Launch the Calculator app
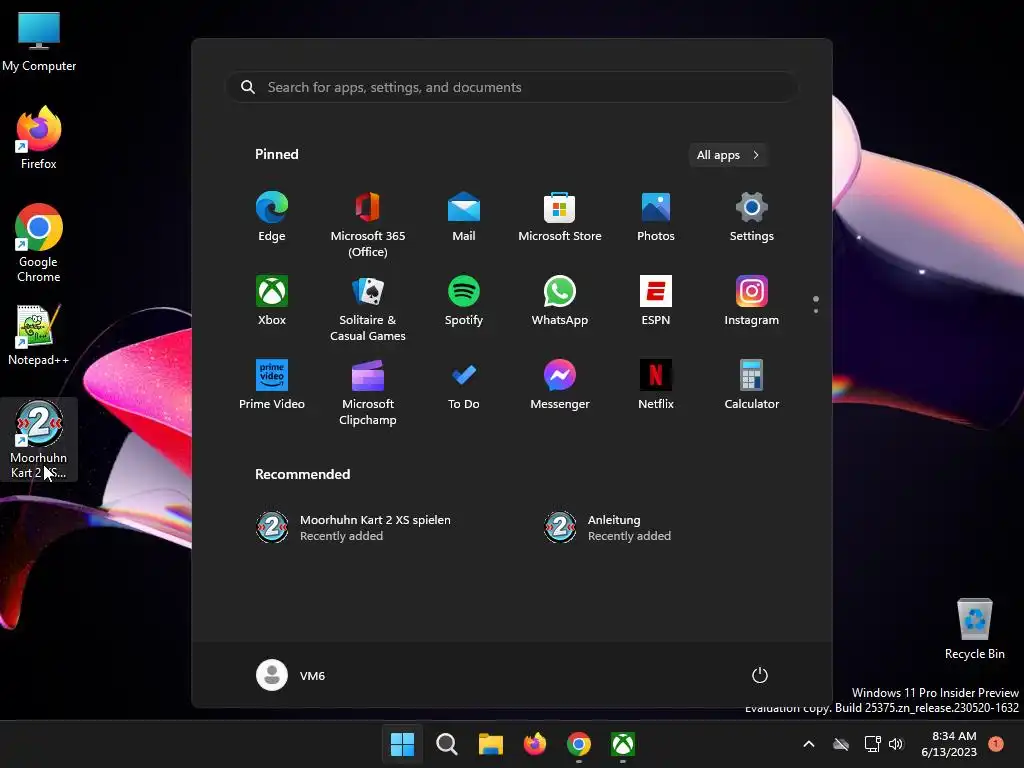This screenshot has height=768, width=1024. tap(752, 385)
